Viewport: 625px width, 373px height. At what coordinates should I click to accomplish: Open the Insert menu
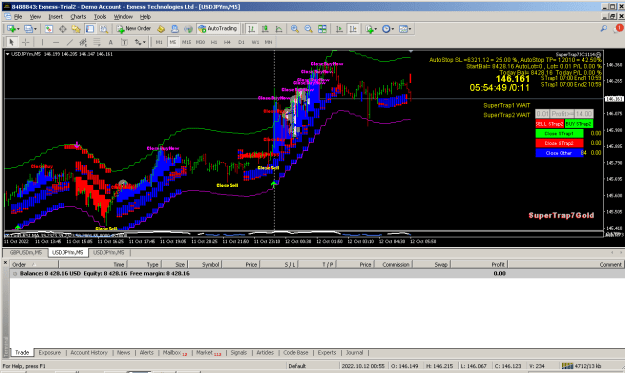(x=55, y=17)
